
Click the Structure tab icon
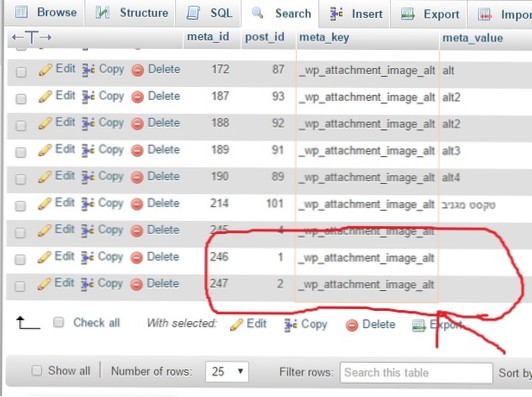click(102, 13)
